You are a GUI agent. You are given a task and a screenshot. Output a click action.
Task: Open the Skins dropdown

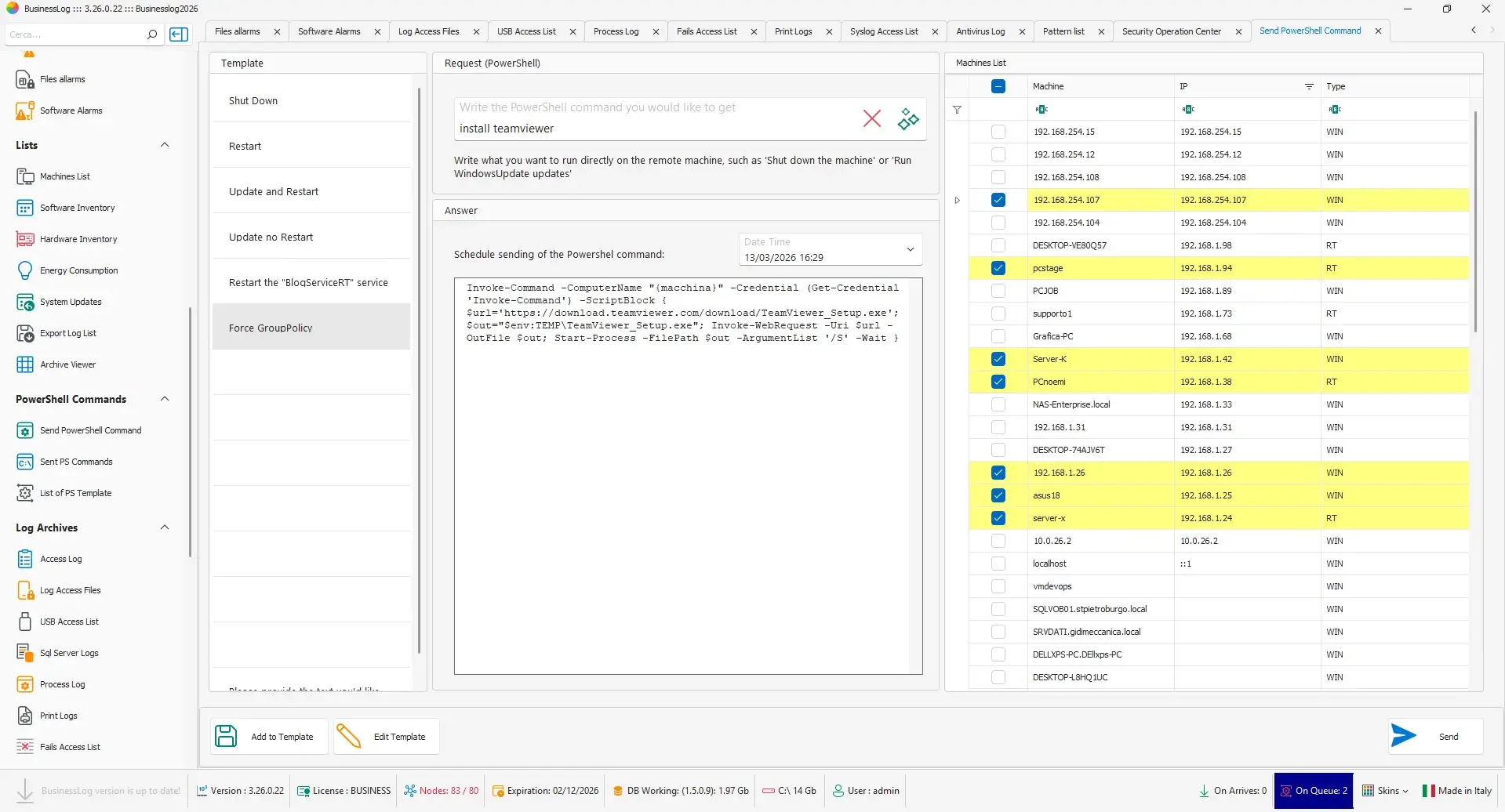[1386, 791]
